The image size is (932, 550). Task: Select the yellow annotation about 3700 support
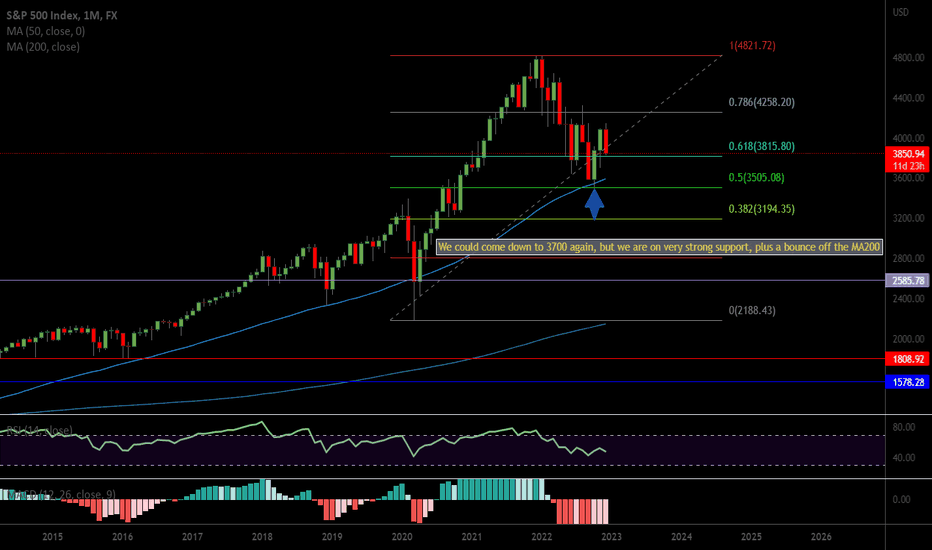(x=659, y=247)
